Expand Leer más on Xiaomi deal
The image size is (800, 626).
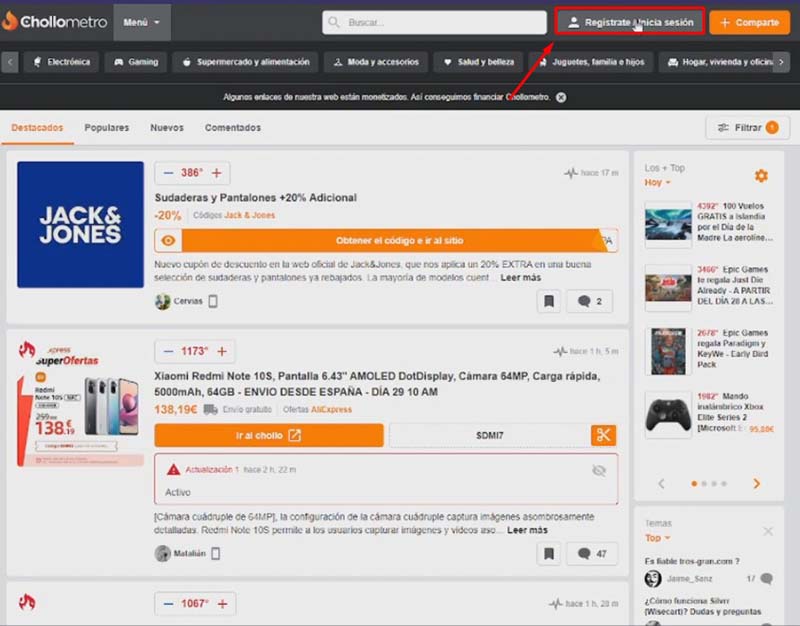527,530
